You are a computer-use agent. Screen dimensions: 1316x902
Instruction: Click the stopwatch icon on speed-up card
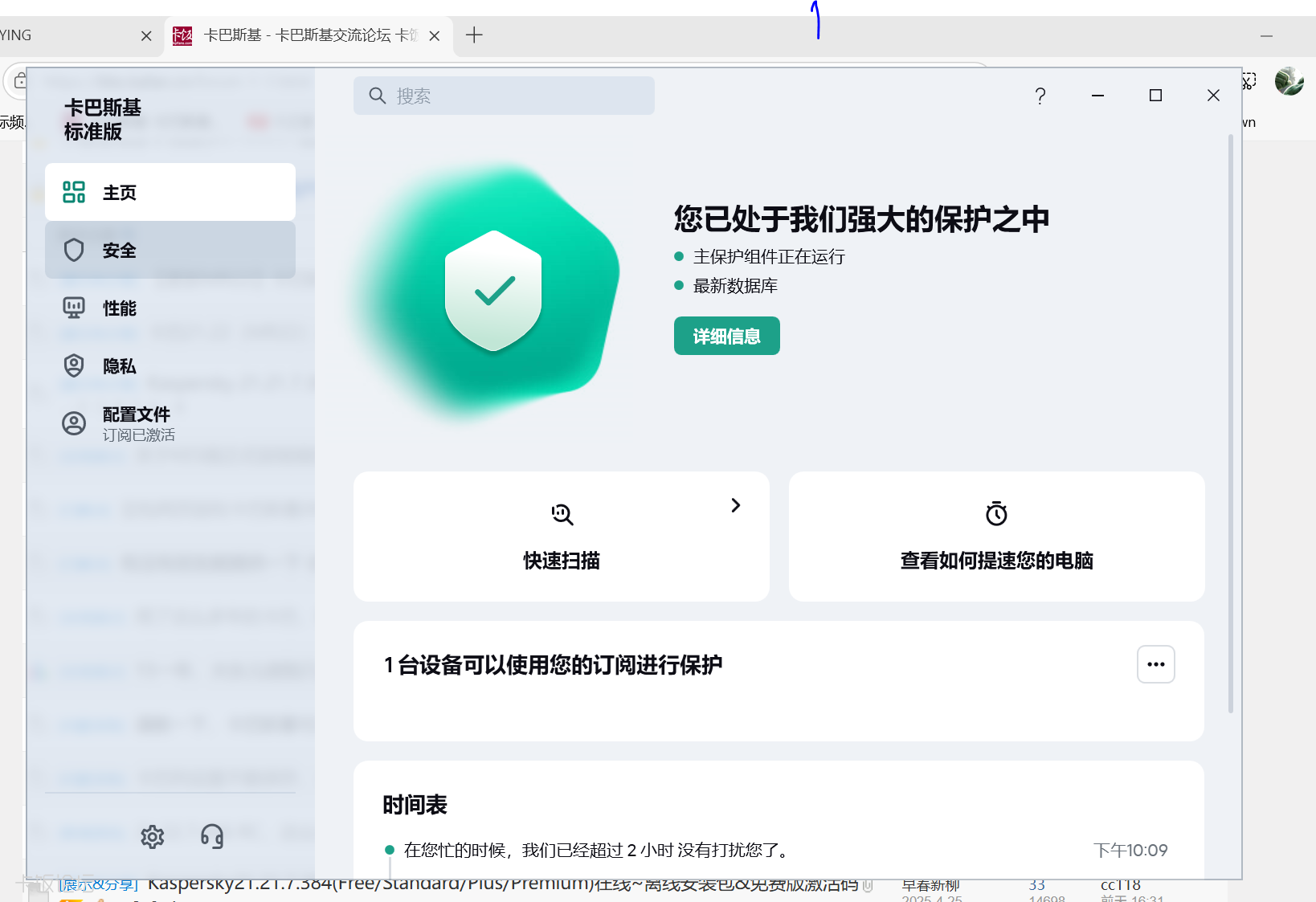pos(996,513)
